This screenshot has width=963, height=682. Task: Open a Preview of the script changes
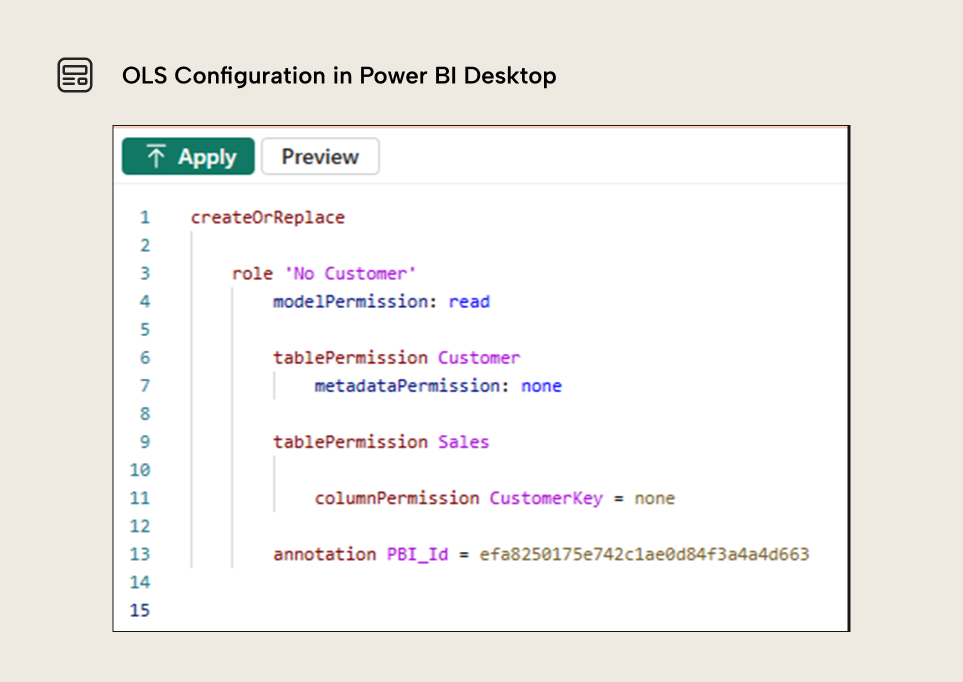(x=319, y=156)
